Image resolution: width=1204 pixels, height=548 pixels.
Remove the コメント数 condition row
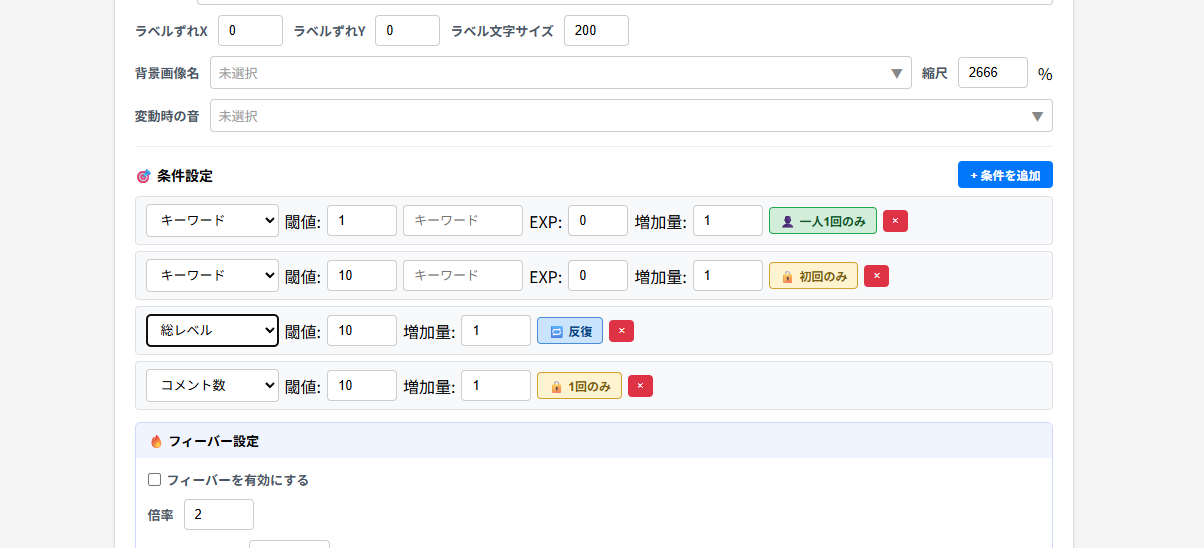(640, 385)
